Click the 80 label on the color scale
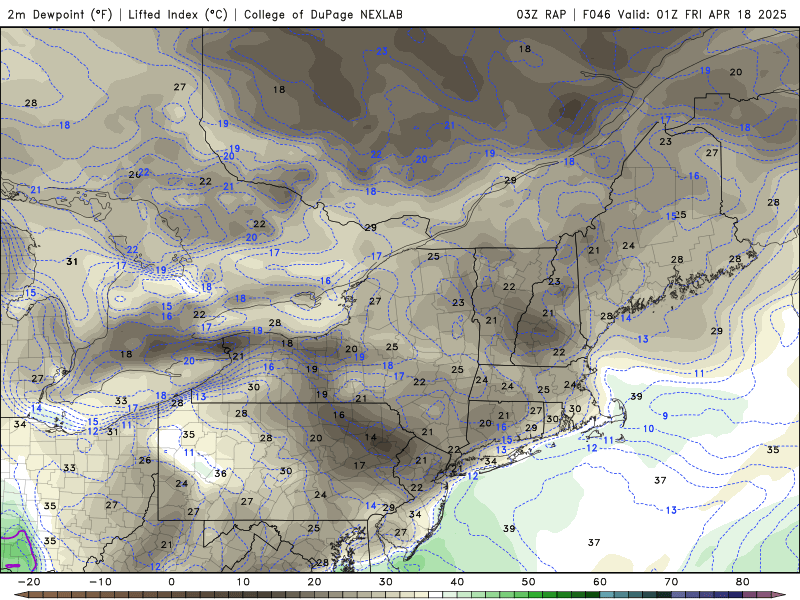The height and width of the screenshot is (600, 800). click(x=743, y=582)
